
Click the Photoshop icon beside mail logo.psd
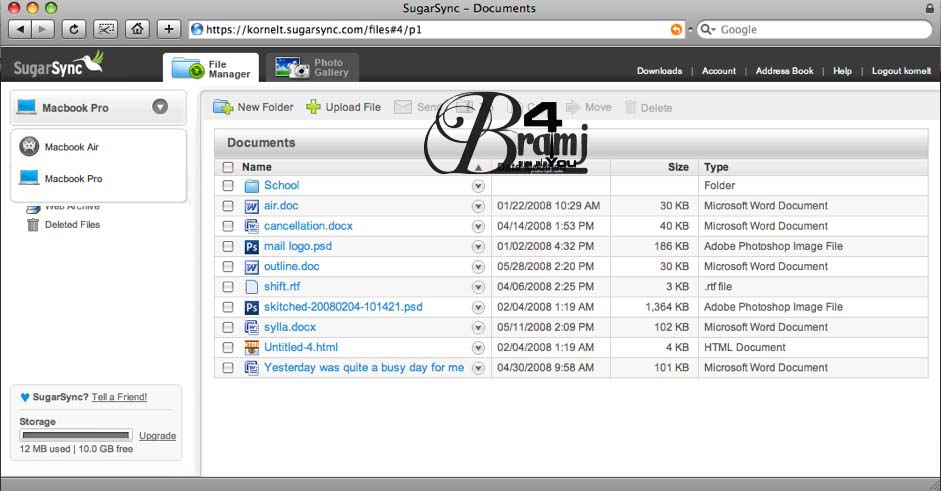[x=251, y=247]
